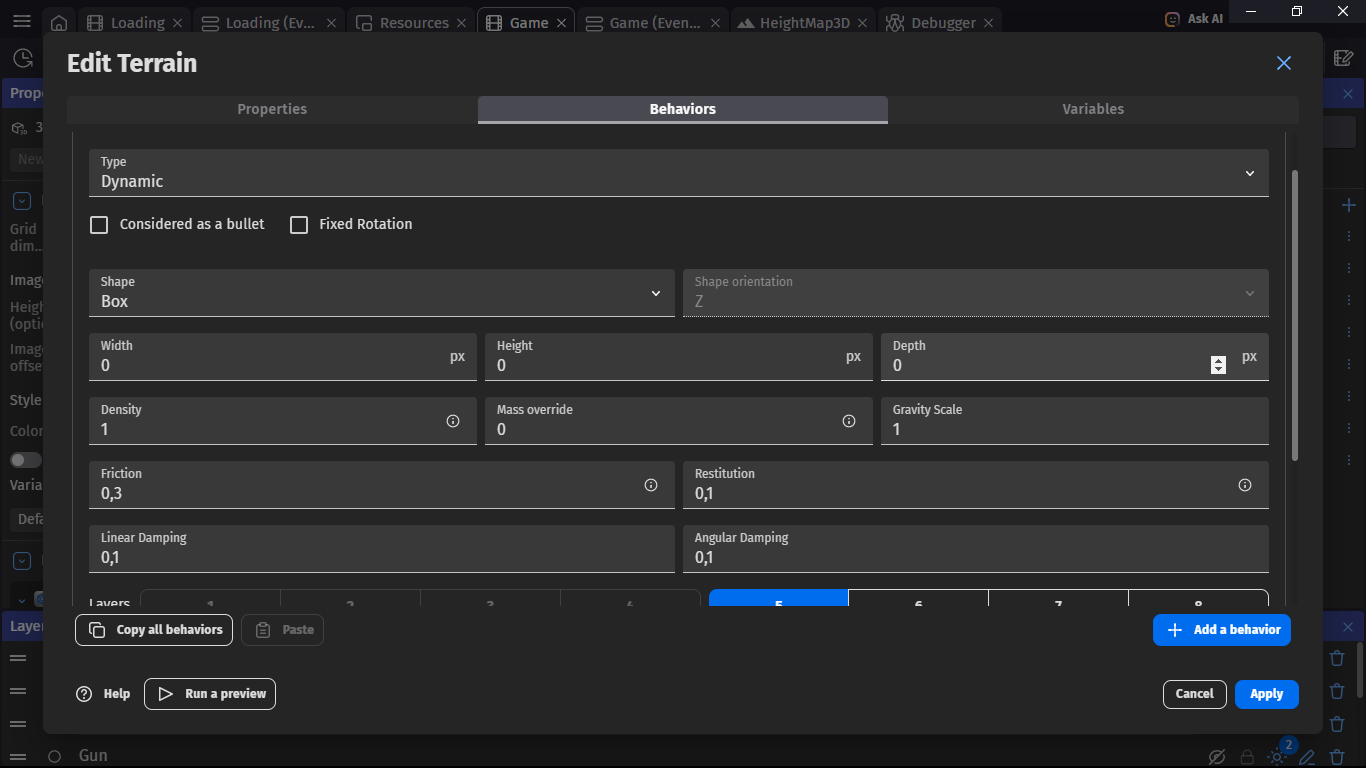Screen dimensions: 1366x768
Task: Switch to the Properties tab
Action: [272, 109]
